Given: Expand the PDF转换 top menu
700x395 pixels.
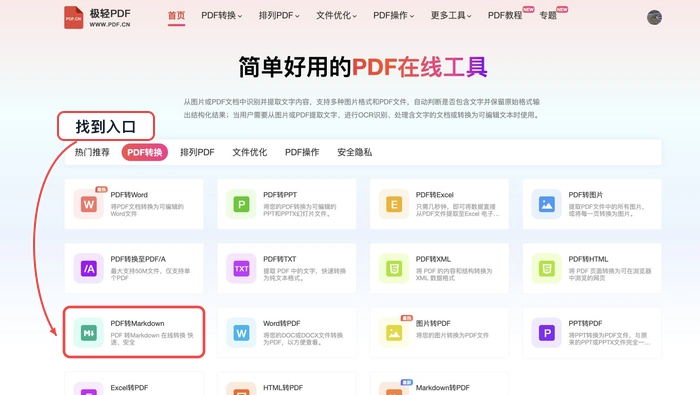Looking at the screenshot, I should coord(221,16).
